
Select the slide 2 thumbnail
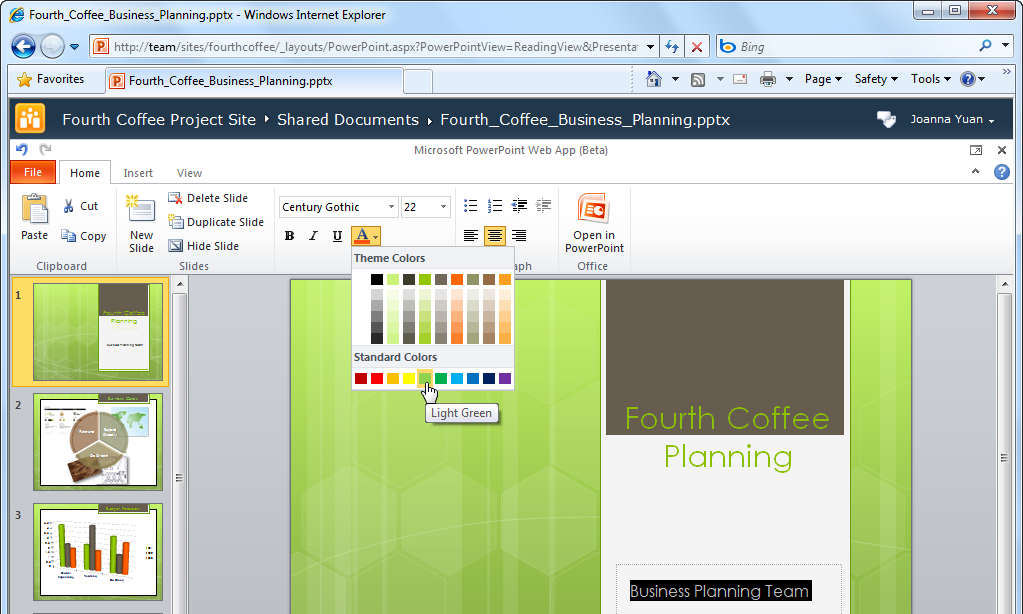pos(98,440)
